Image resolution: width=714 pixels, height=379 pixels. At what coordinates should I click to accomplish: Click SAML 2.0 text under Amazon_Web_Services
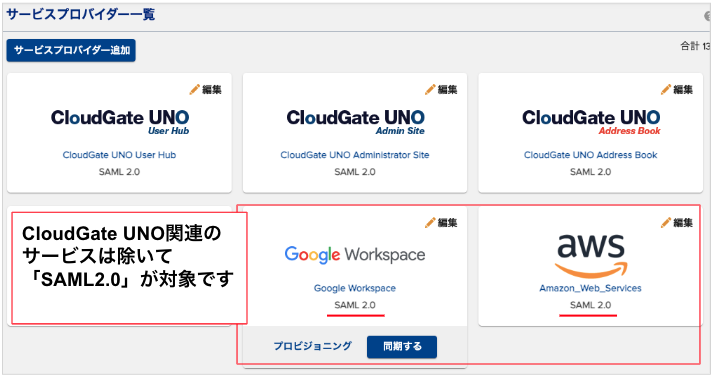point(591,305)
